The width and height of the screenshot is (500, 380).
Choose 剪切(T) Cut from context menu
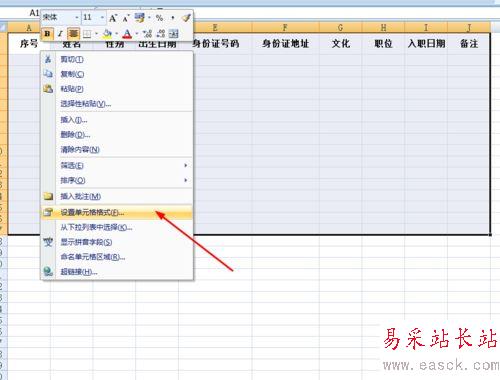117,60
